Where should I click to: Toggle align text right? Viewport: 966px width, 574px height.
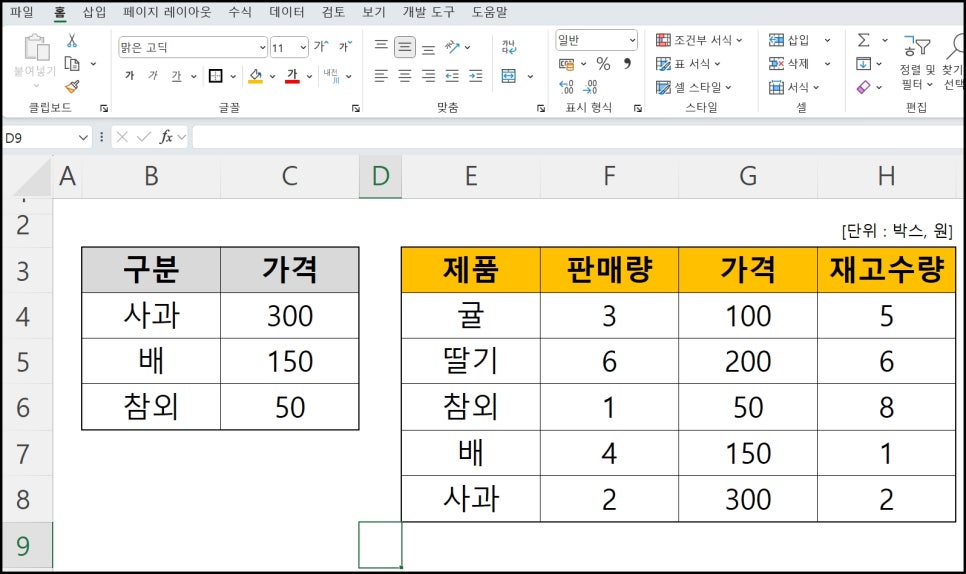click(429, 76)
